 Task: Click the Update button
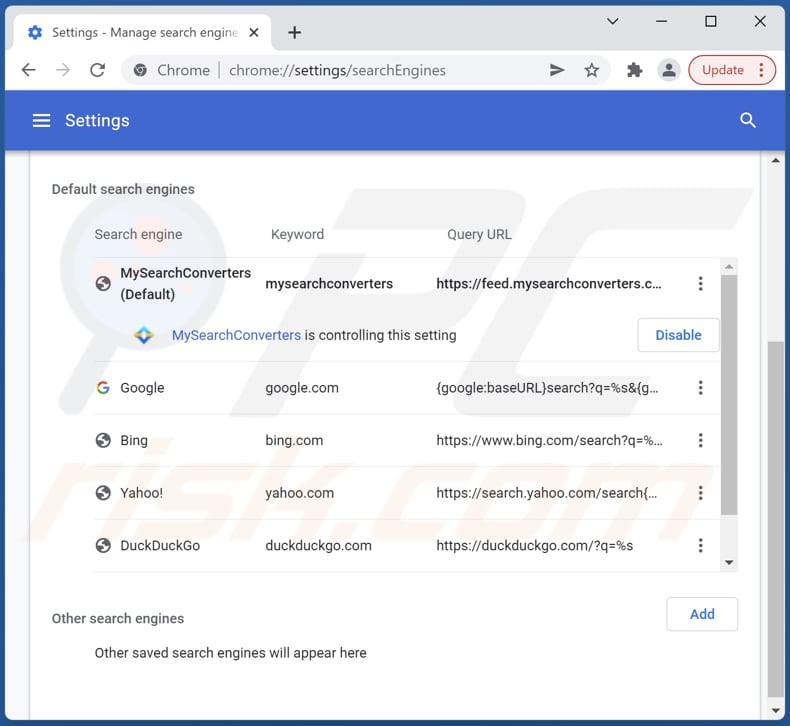(722, 70)
